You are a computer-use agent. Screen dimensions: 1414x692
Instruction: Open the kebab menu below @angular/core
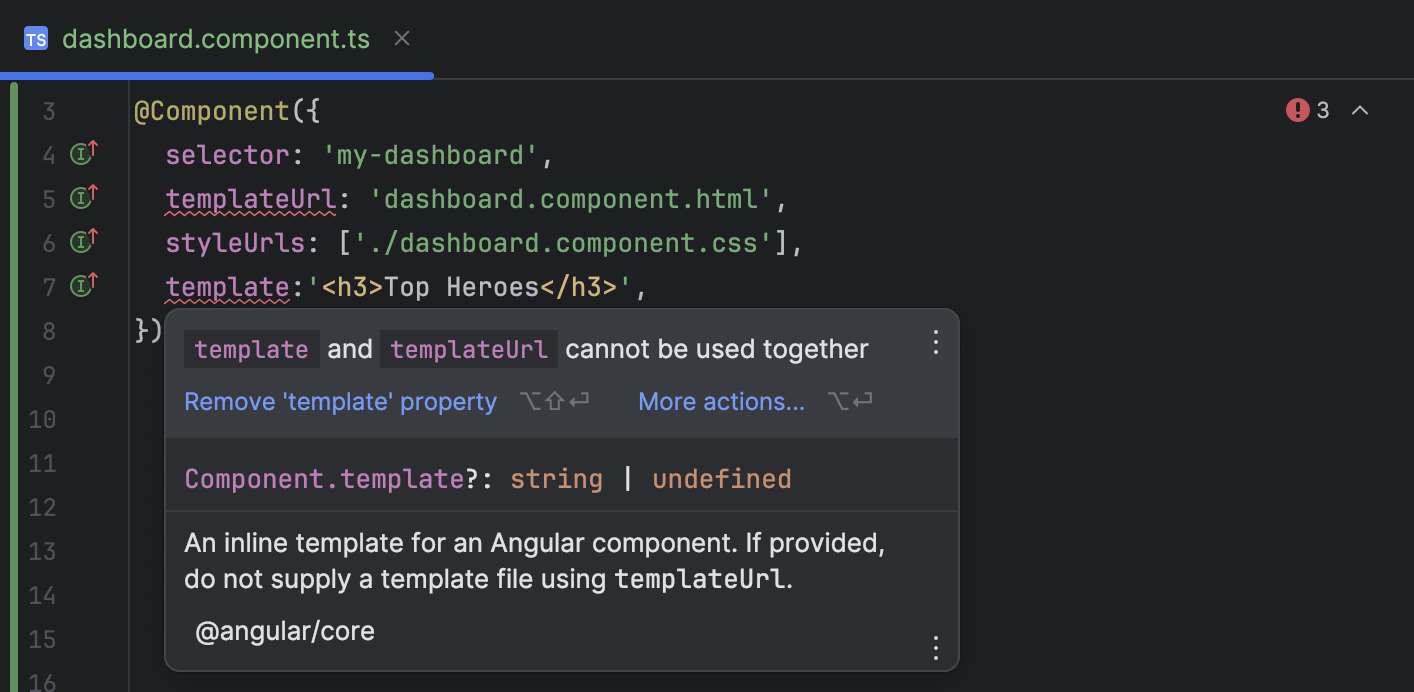click(936, 648)
